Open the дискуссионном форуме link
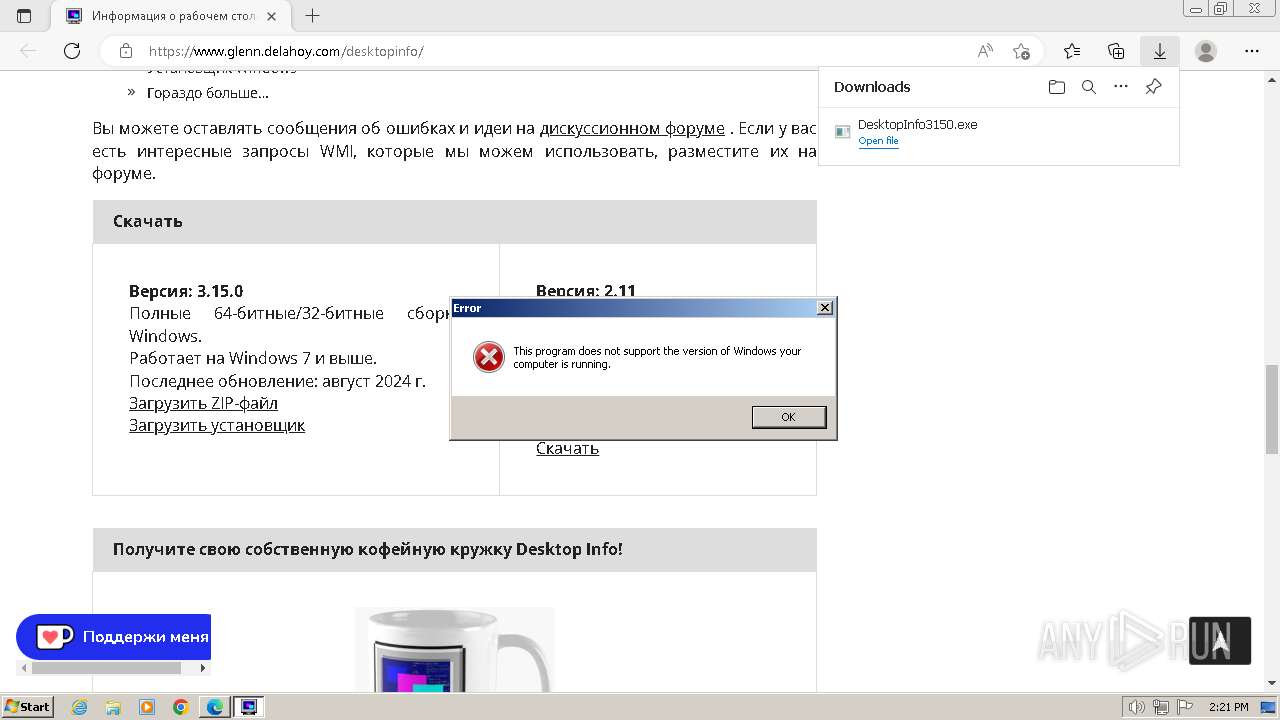Image resolution: width=1280 pixels, height=720 pixels. 632,128
